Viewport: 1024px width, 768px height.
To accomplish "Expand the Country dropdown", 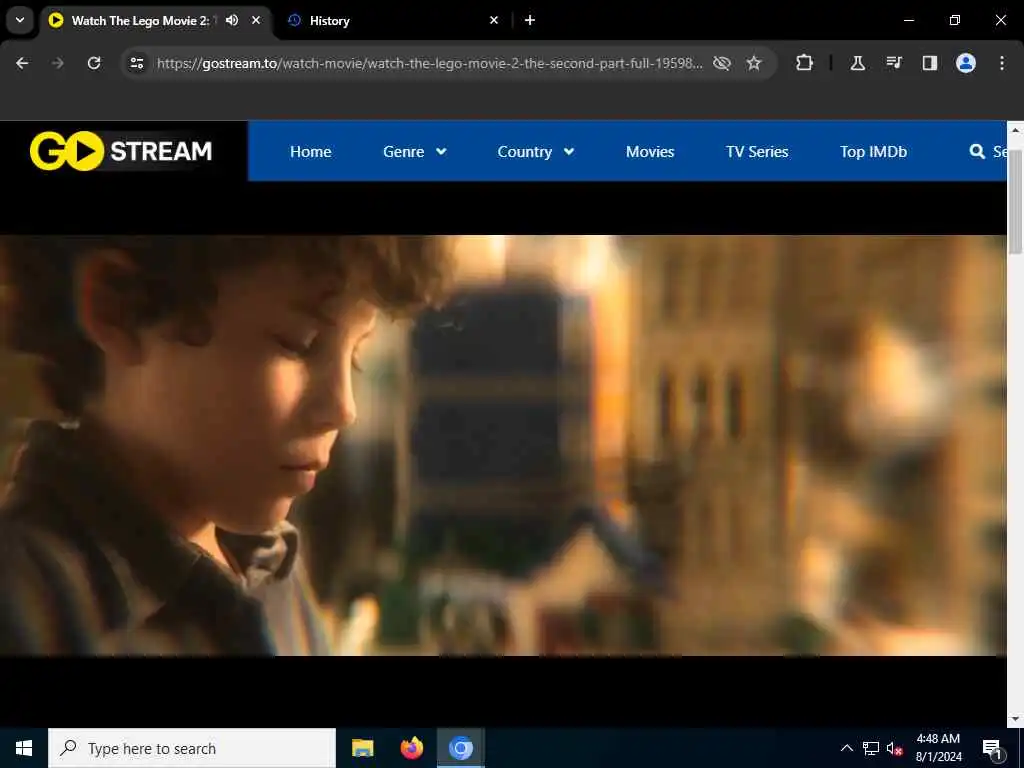I will pyautogui.click(x=536, y=152).
